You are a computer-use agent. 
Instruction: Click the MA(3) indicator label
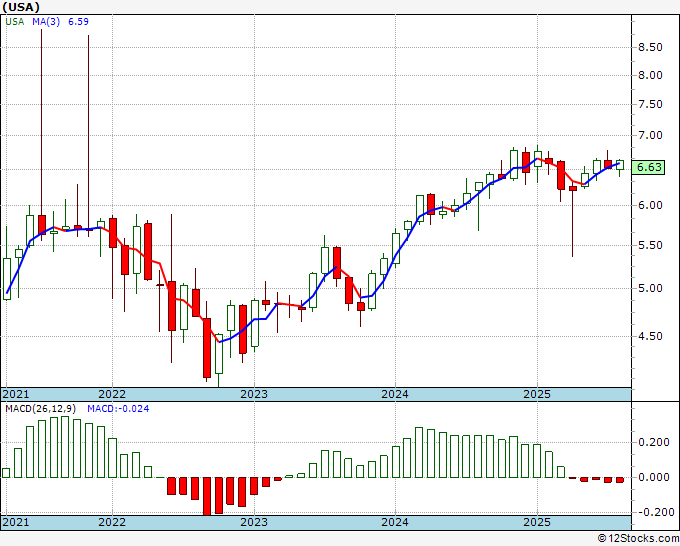point(46,22)
